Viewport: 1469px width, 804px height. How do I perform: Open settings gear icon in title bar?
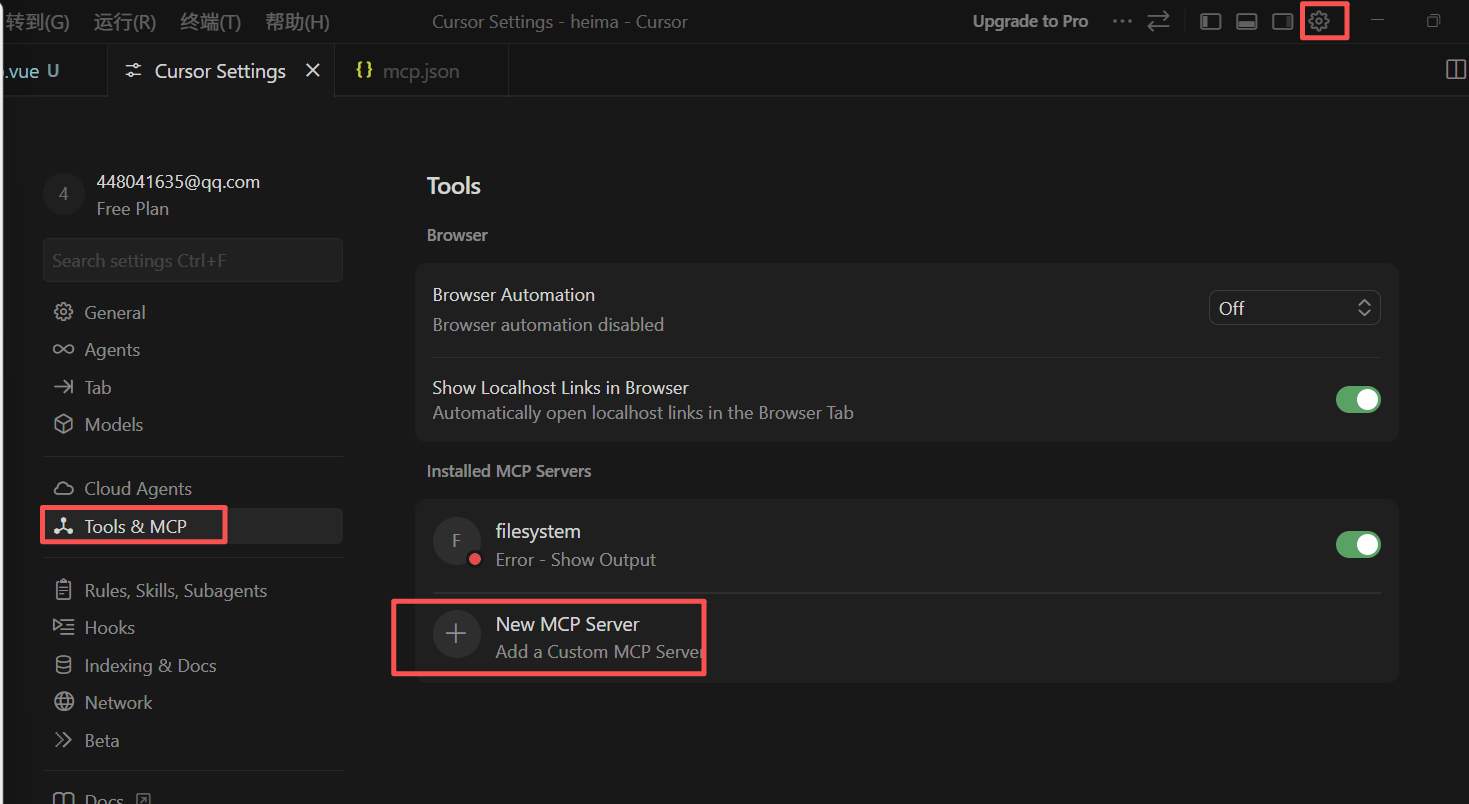tap(1319, 21)
